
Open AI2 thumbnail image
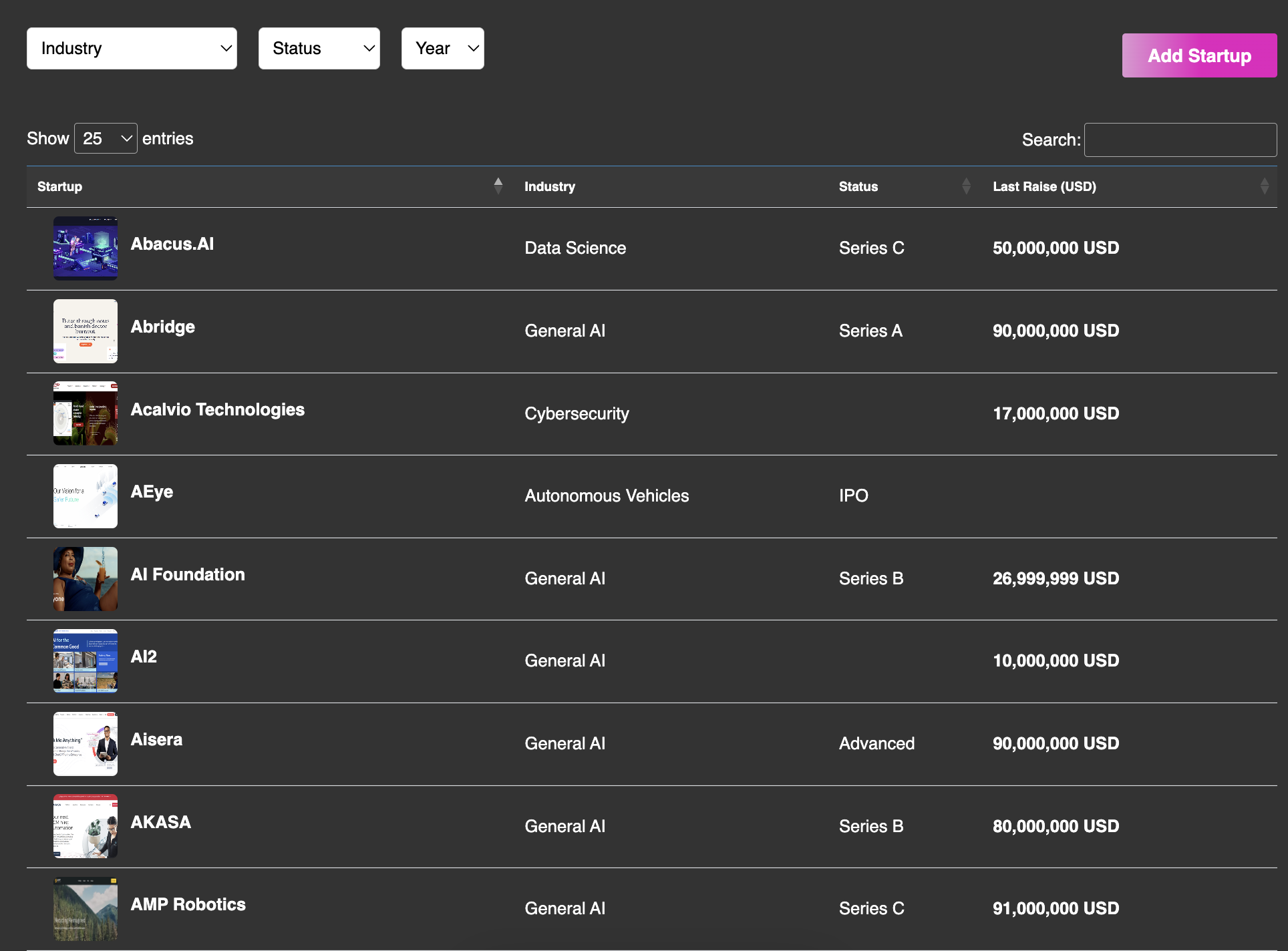86,661
